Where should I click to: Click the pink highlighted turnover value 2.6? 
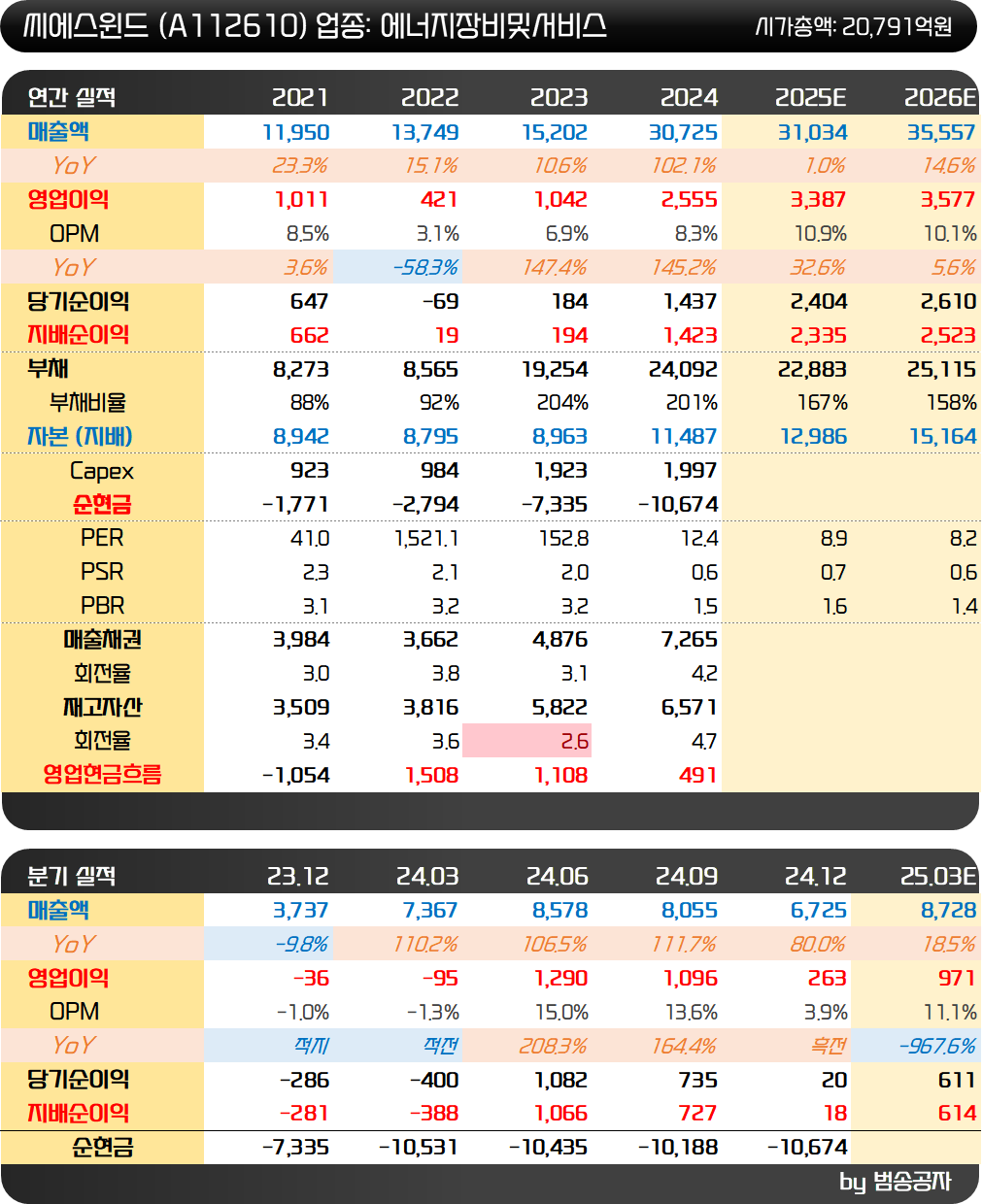pos(574,741)
